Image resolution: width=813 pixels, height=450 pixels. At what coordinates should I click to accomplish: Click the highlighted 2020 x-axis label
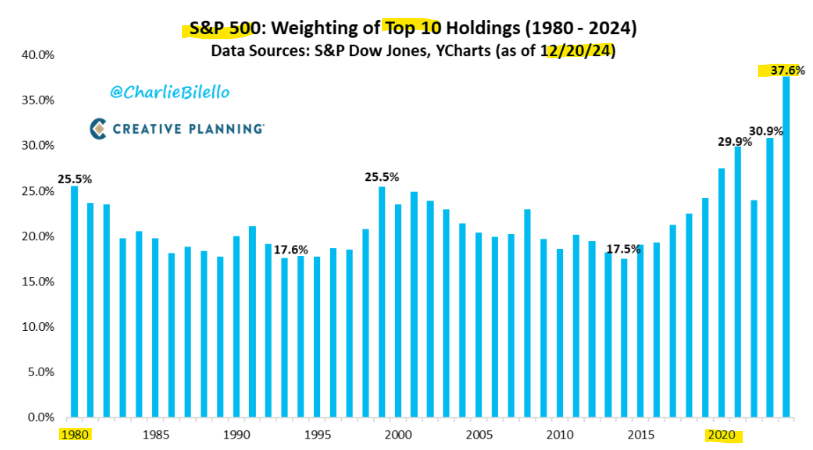[721, 435]
